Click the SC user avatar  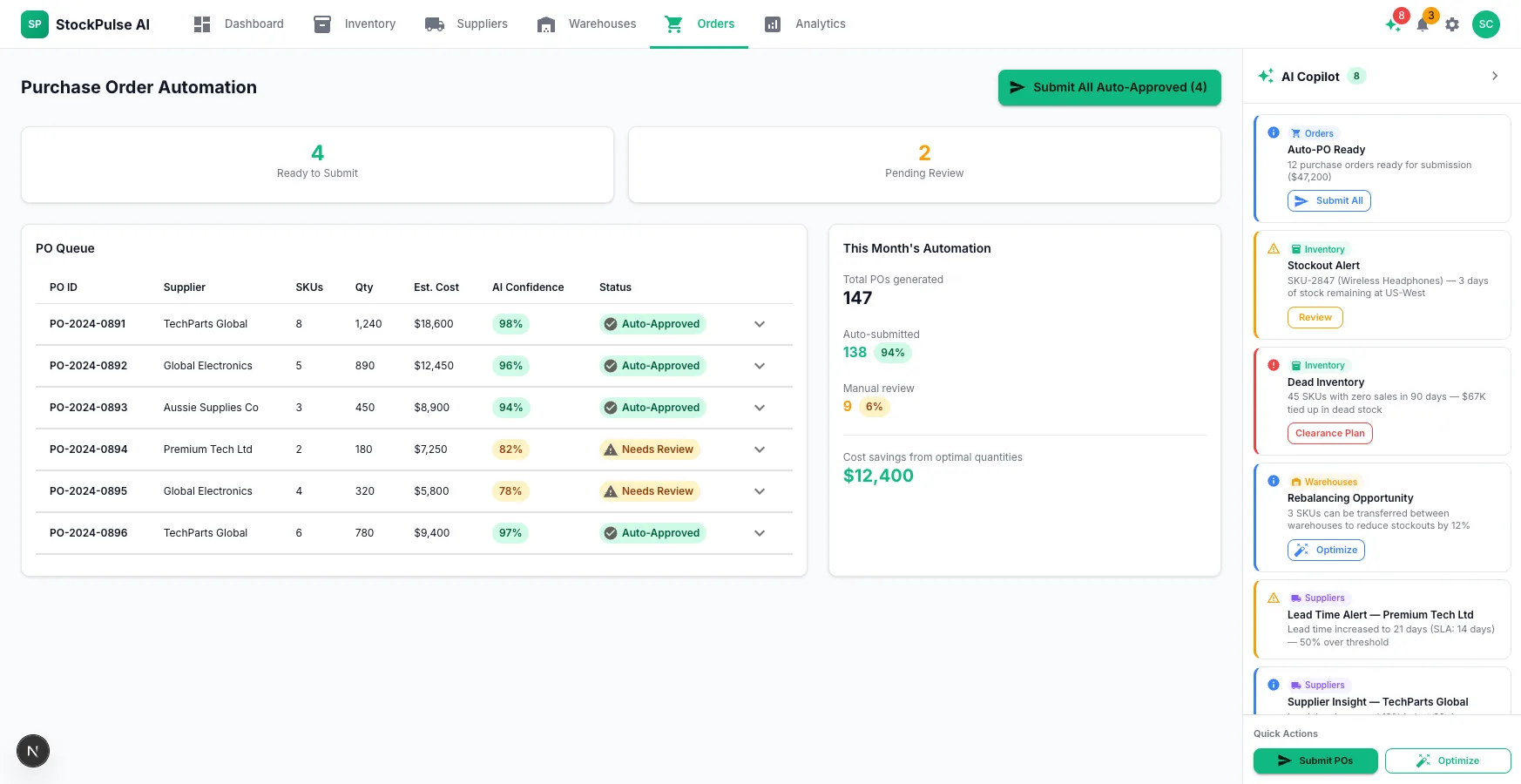1486,24
